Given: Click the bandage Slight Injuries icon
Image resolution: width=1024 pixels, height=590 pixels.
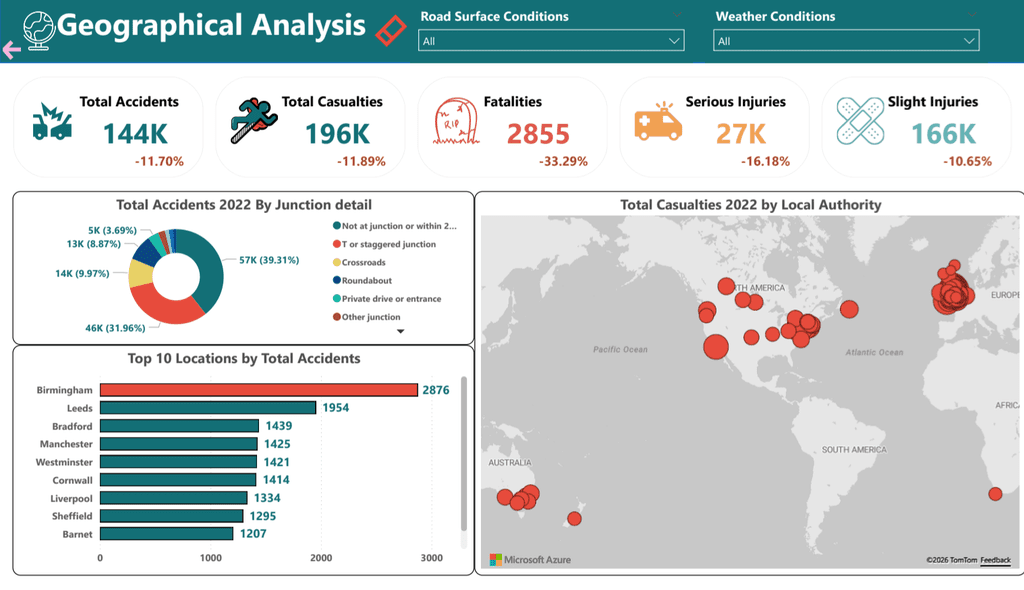Looking at the screenshot, I should (x=860, y=121).
